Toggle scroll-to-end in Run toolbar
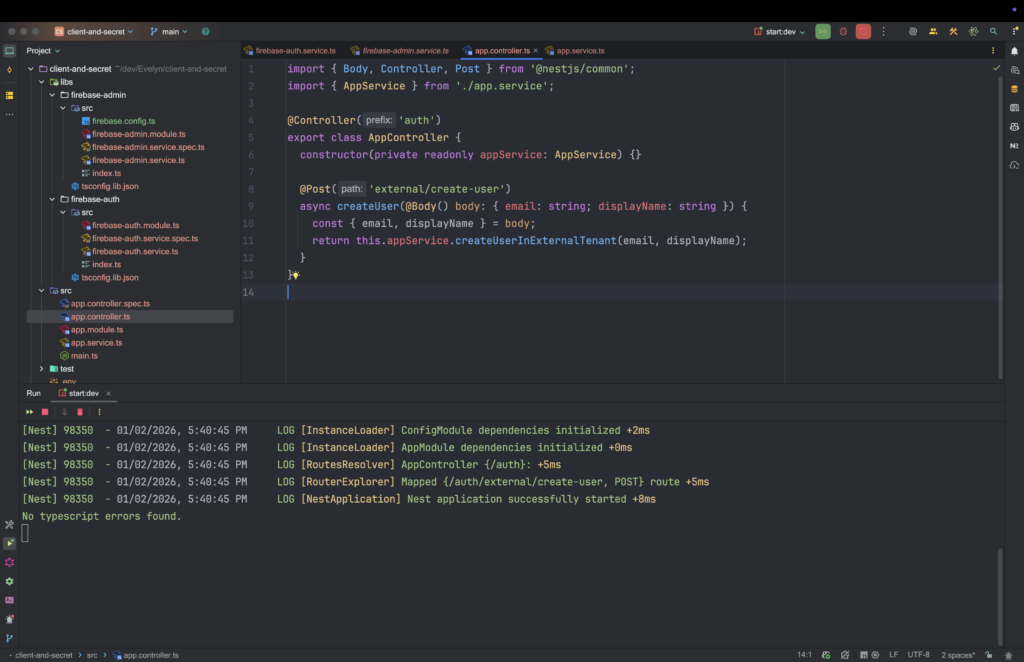This screenshot has height=662, width=1024. 63,411
